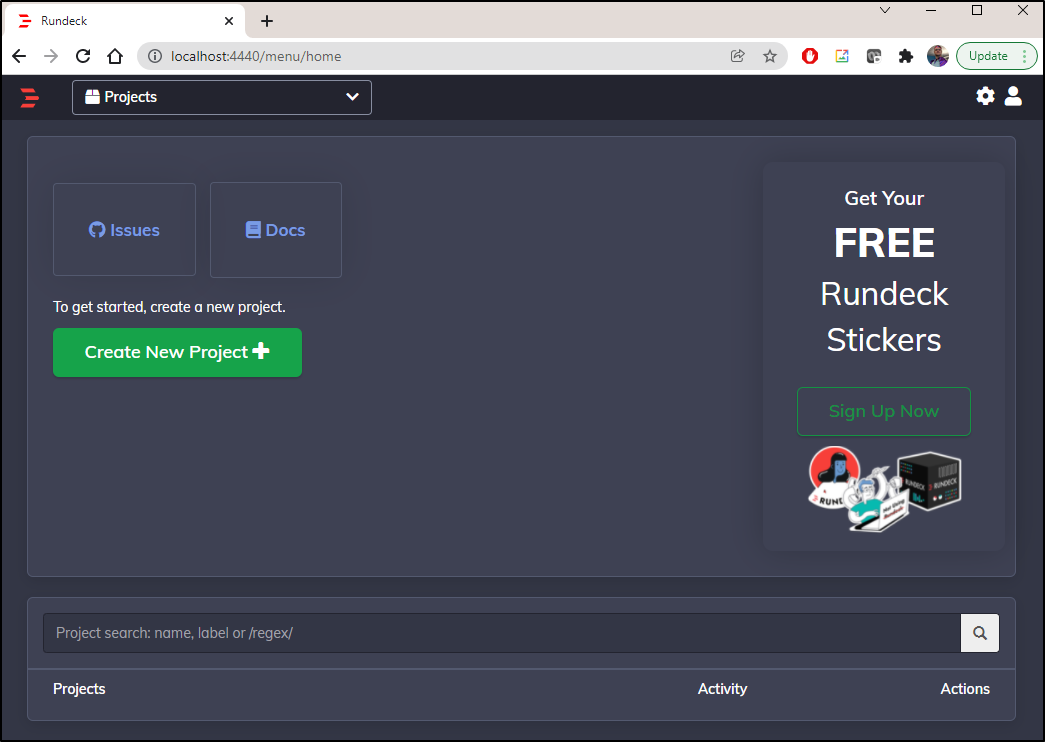1045x742 pixels.
Task: Open the browser home page
Action: 115,56
